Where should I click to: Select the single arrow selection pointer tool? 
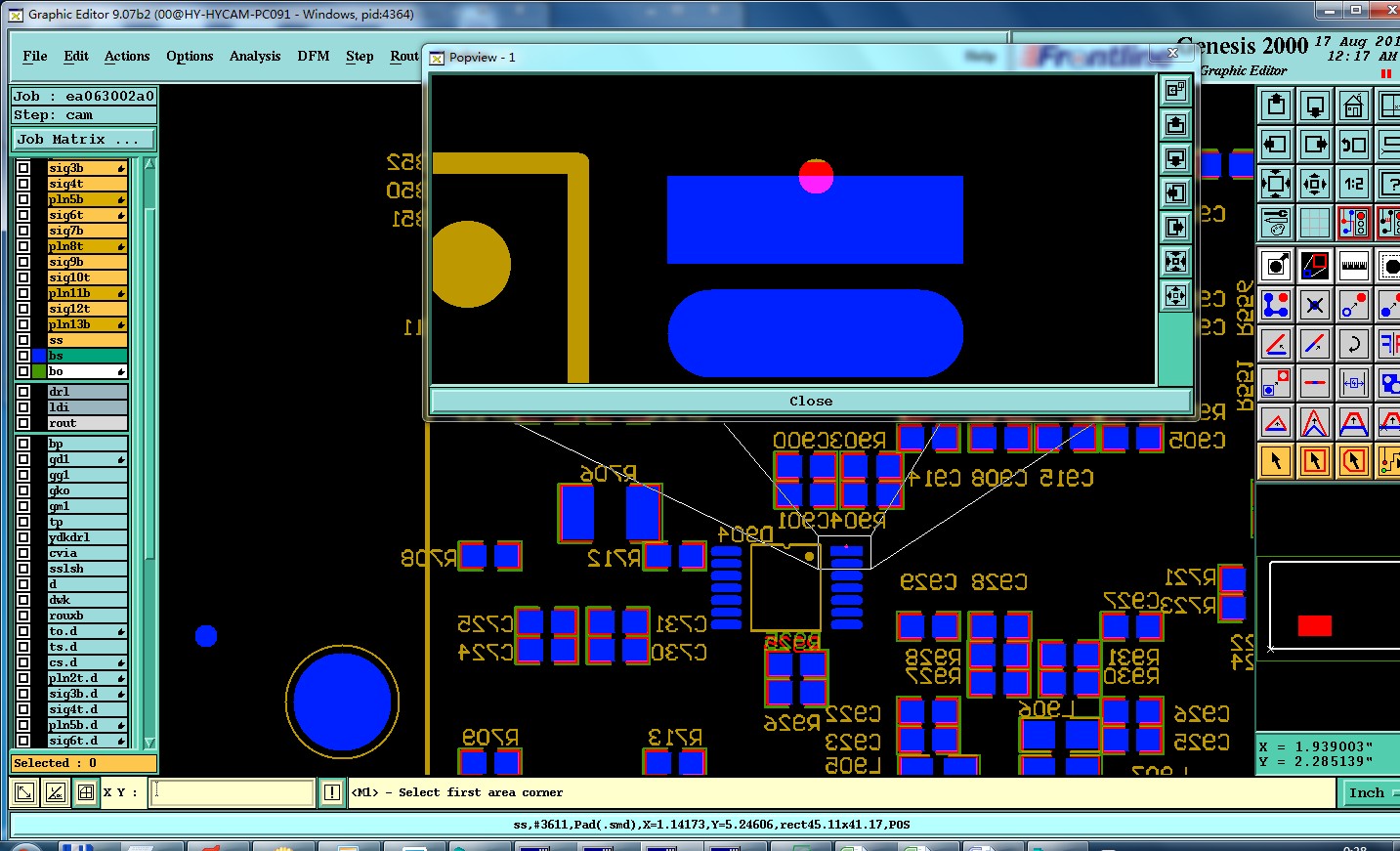point(1276,461)
